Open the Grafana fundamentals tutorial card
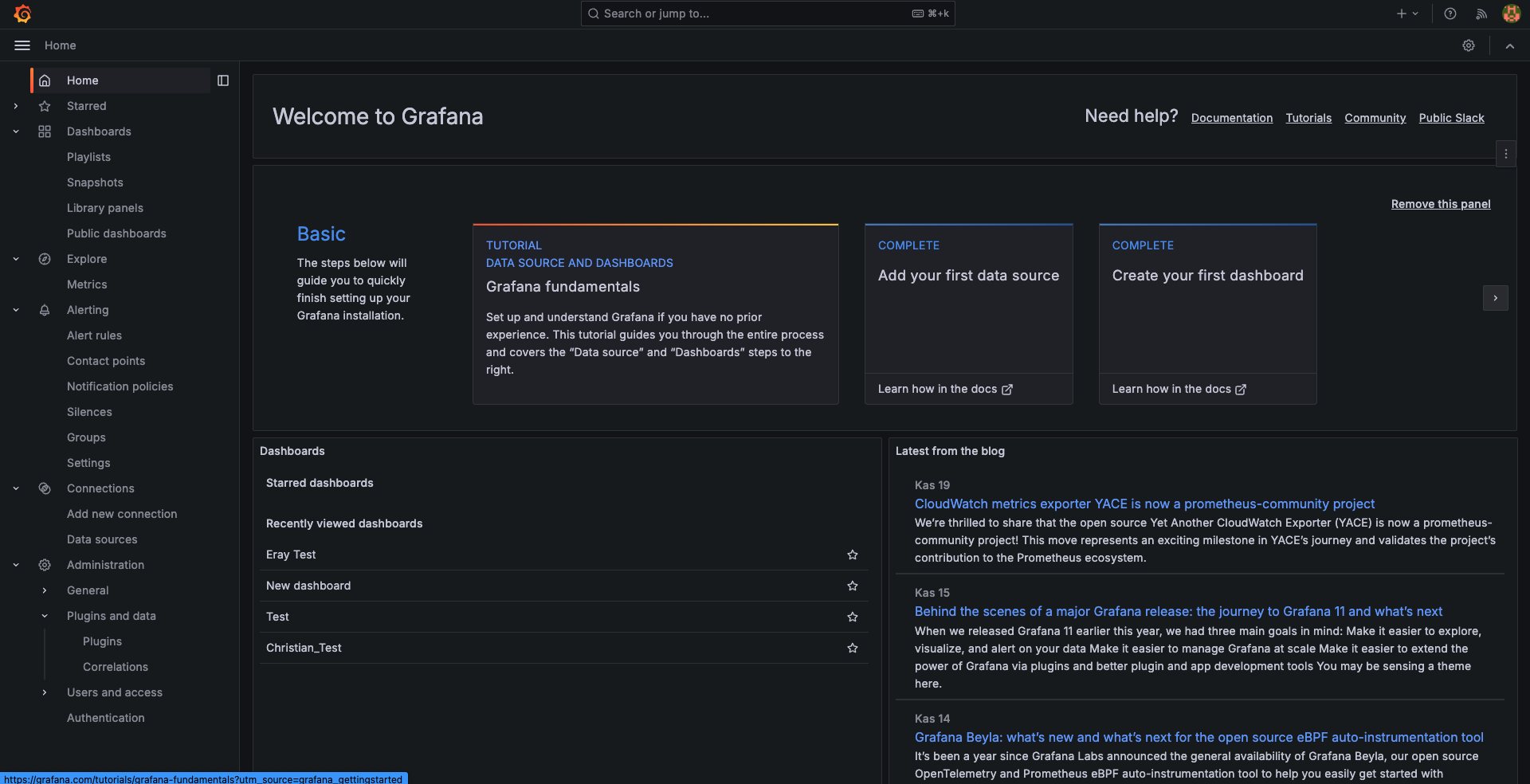The width and height of the screenshot is (1530, 784). [x=656, y=314]
